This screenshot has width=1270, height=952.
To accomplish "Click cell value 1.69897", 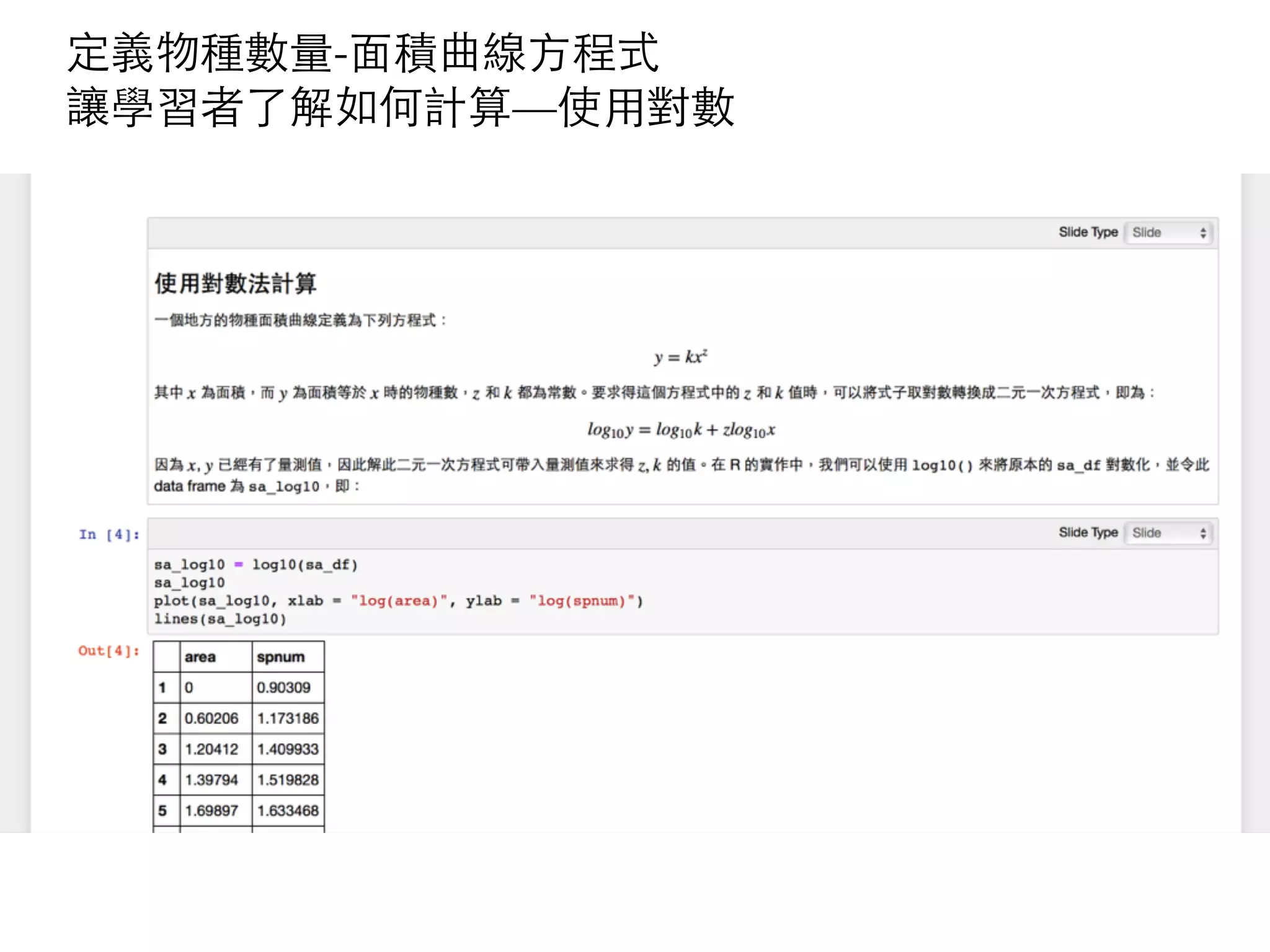I will click(211, 811).
